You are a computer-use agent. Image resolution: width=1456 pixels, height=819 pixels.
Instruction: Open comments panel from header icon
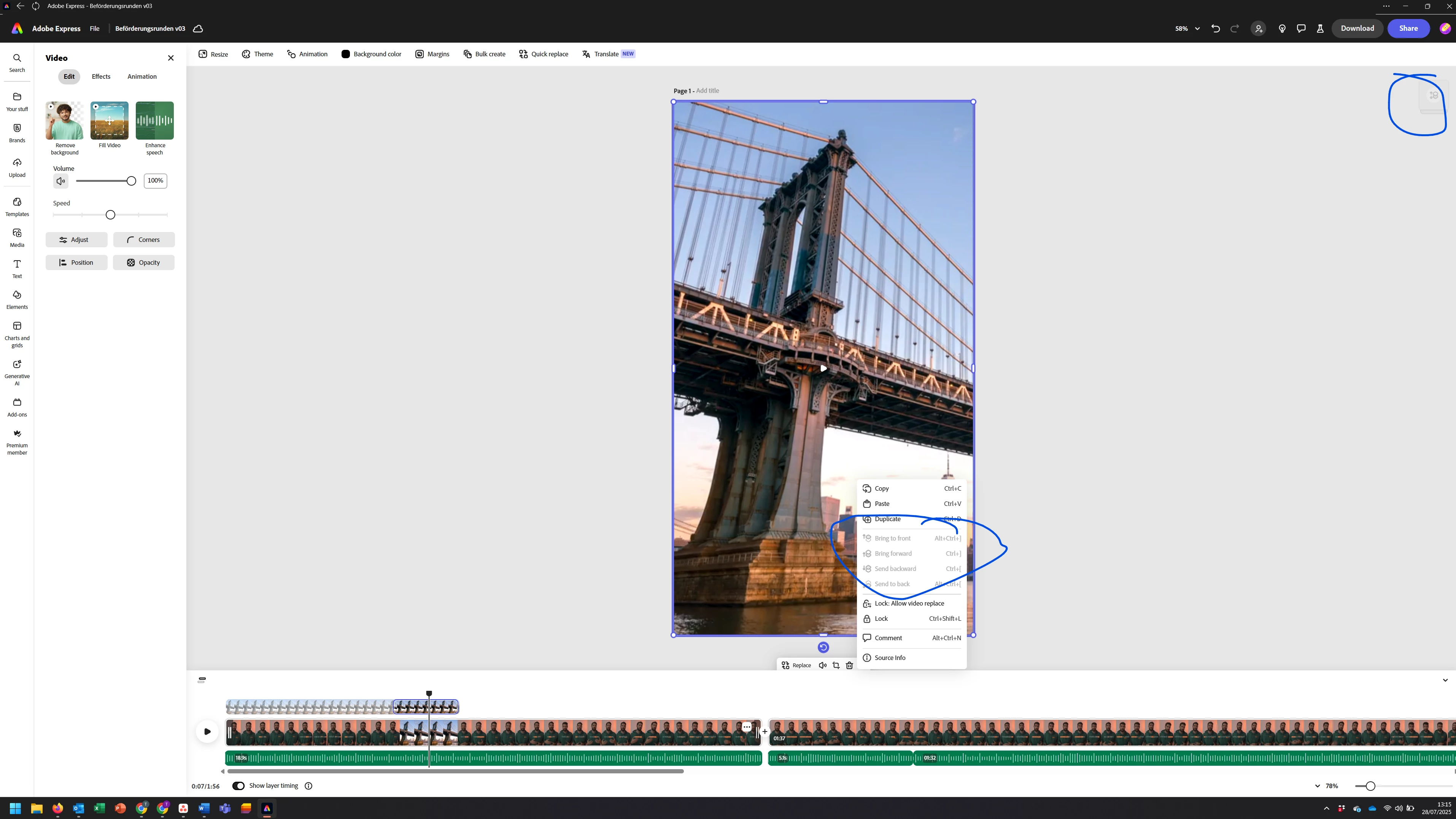pos(1301,28)
